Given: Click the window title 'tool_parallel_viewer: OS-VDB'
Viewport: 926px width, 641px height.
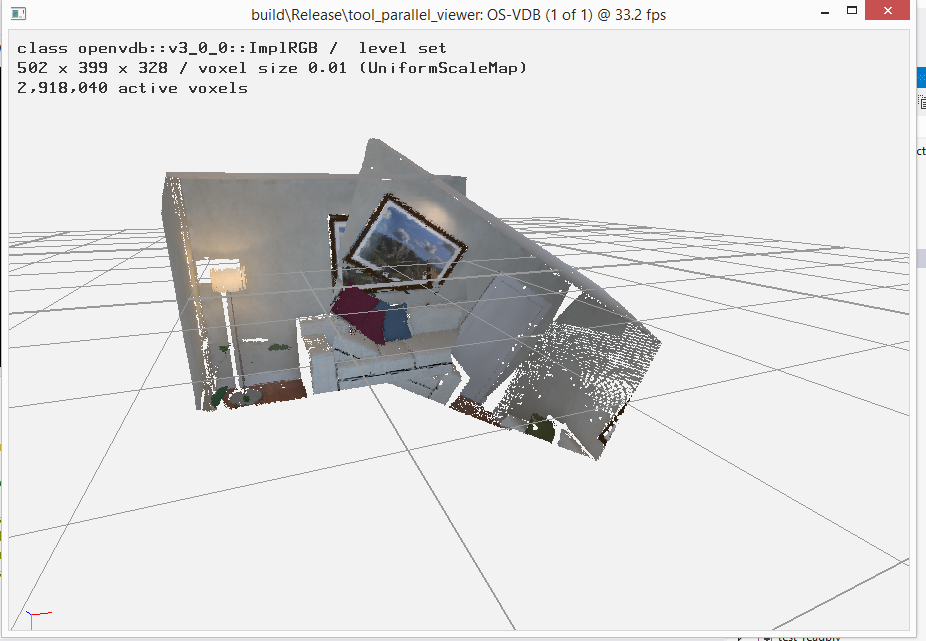Looking at the screenshot, I should (x=458, y=15).
